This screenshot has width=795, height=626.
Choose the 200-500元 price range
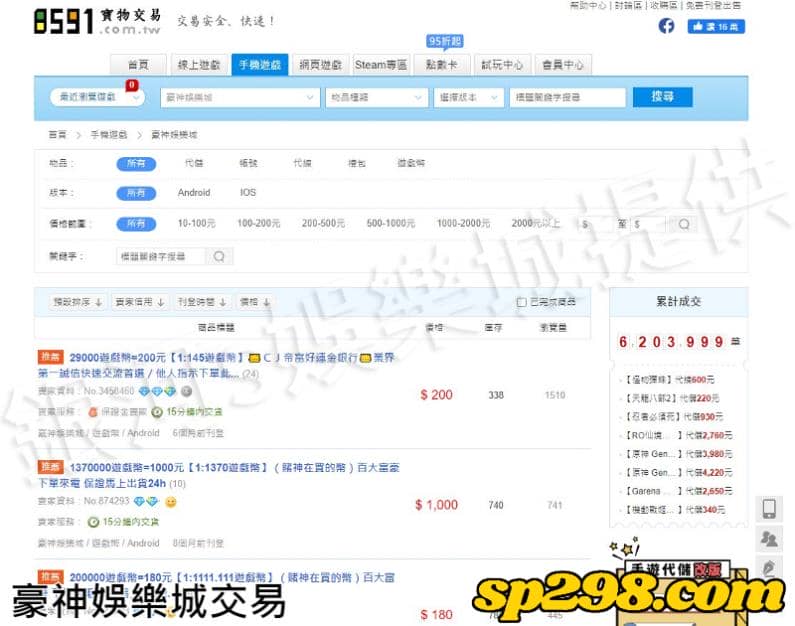pyautogui.click(x=323, y=224)
